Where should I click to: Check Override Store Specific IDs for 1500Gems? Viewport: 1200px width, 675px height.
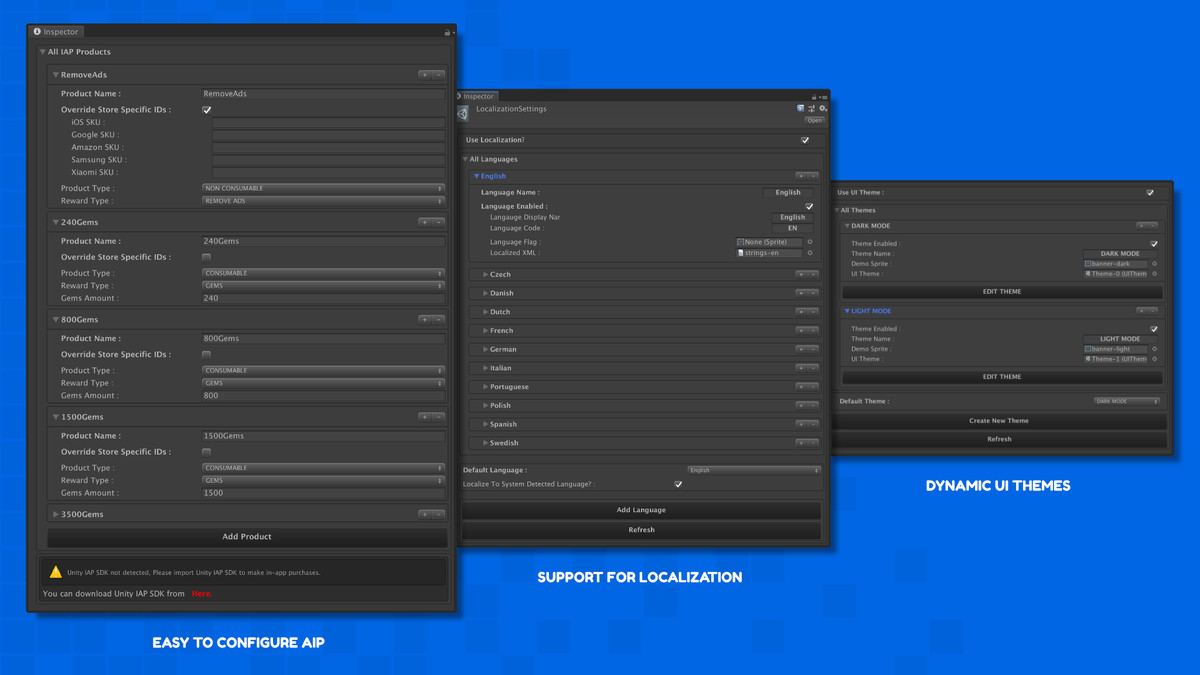point(207,452)
